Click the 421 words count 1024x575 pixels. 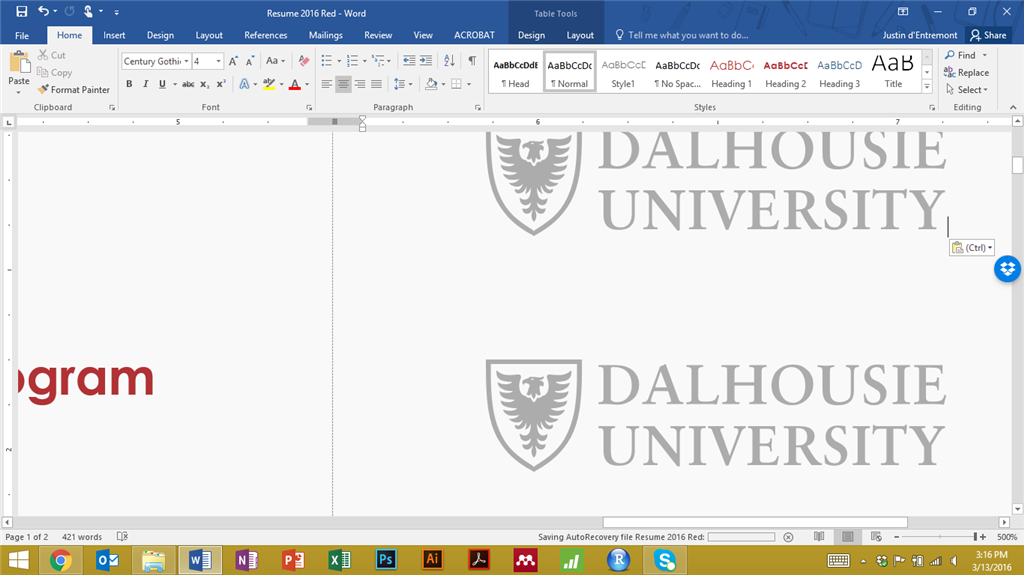pos(82,536)
